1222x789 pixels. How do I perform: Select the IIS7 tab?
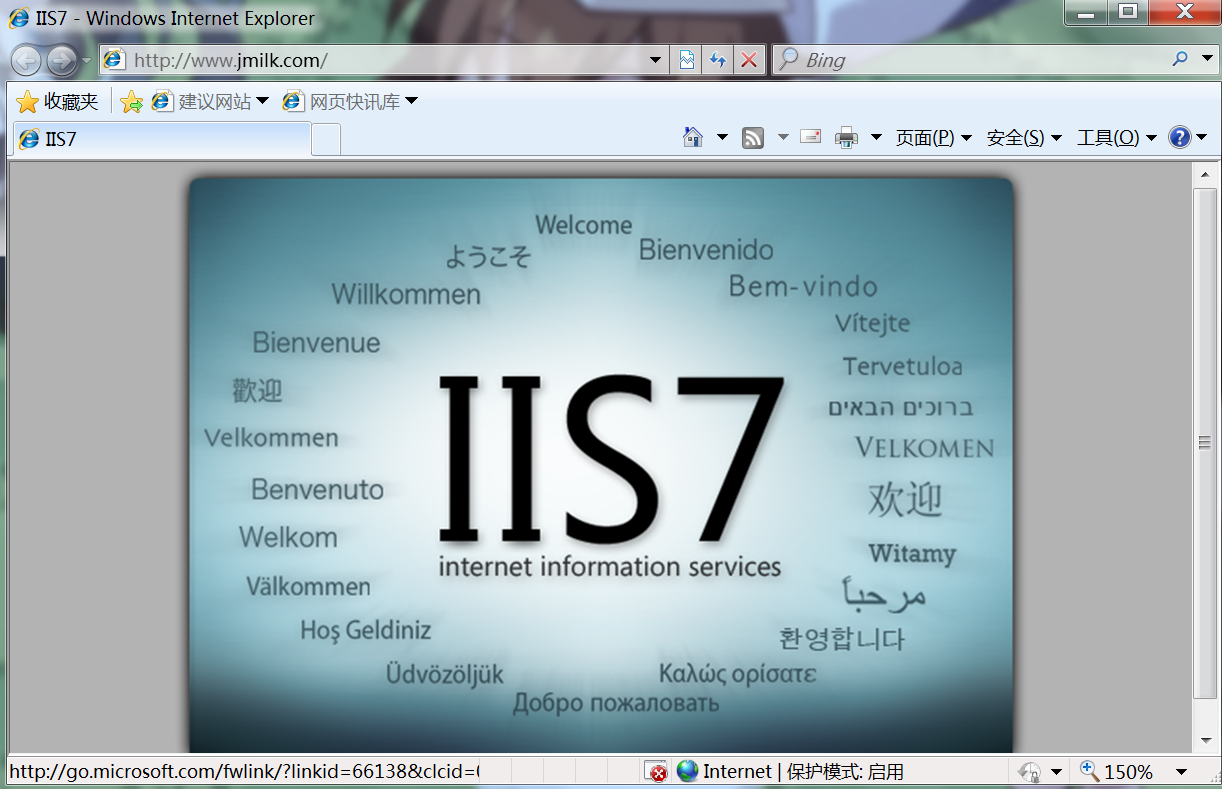(161, 139)
